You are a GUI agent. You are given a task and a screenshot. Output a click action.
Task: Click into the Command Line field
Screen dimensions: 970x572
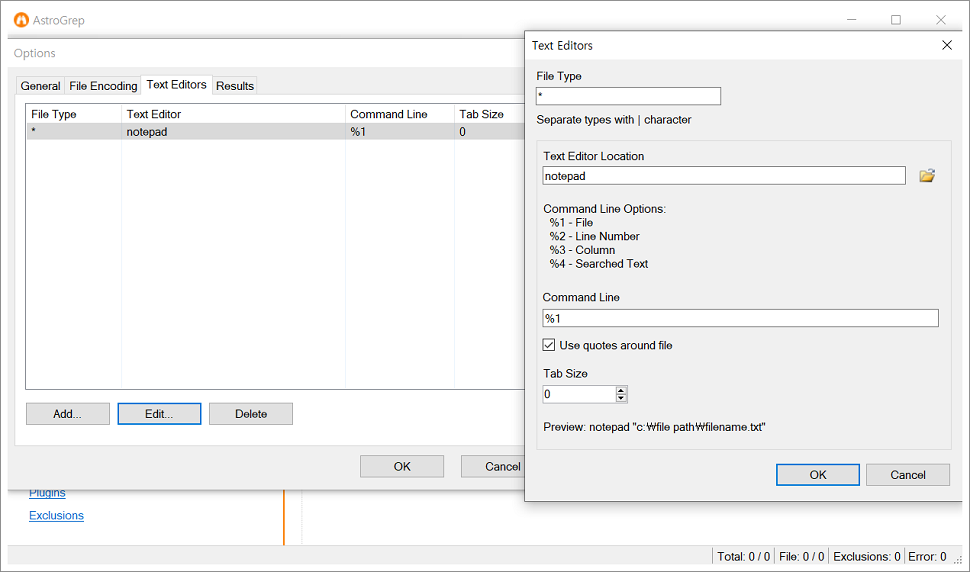pyautogui.click(x=740, y=318)
